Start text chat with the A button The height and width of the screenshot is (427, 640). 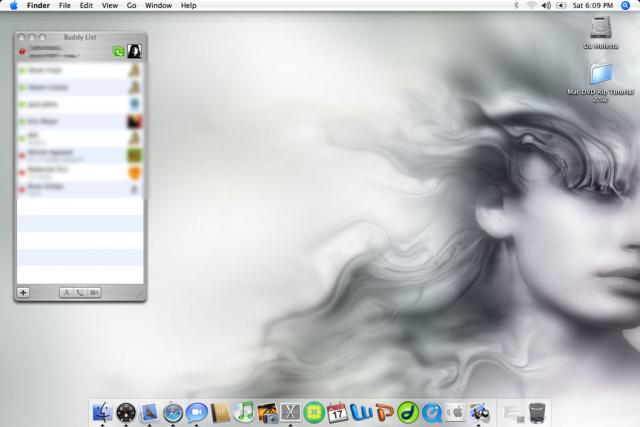coord(67,292)
